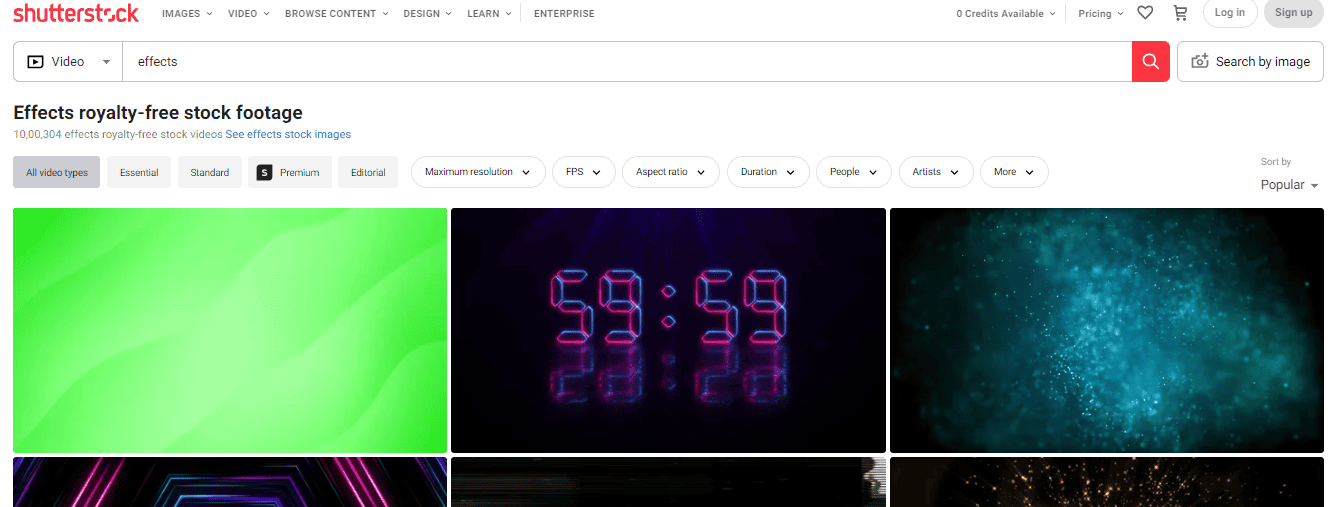Follow See effects stock images link
Screen dimensions: 1334x507
tap(288, 134)
